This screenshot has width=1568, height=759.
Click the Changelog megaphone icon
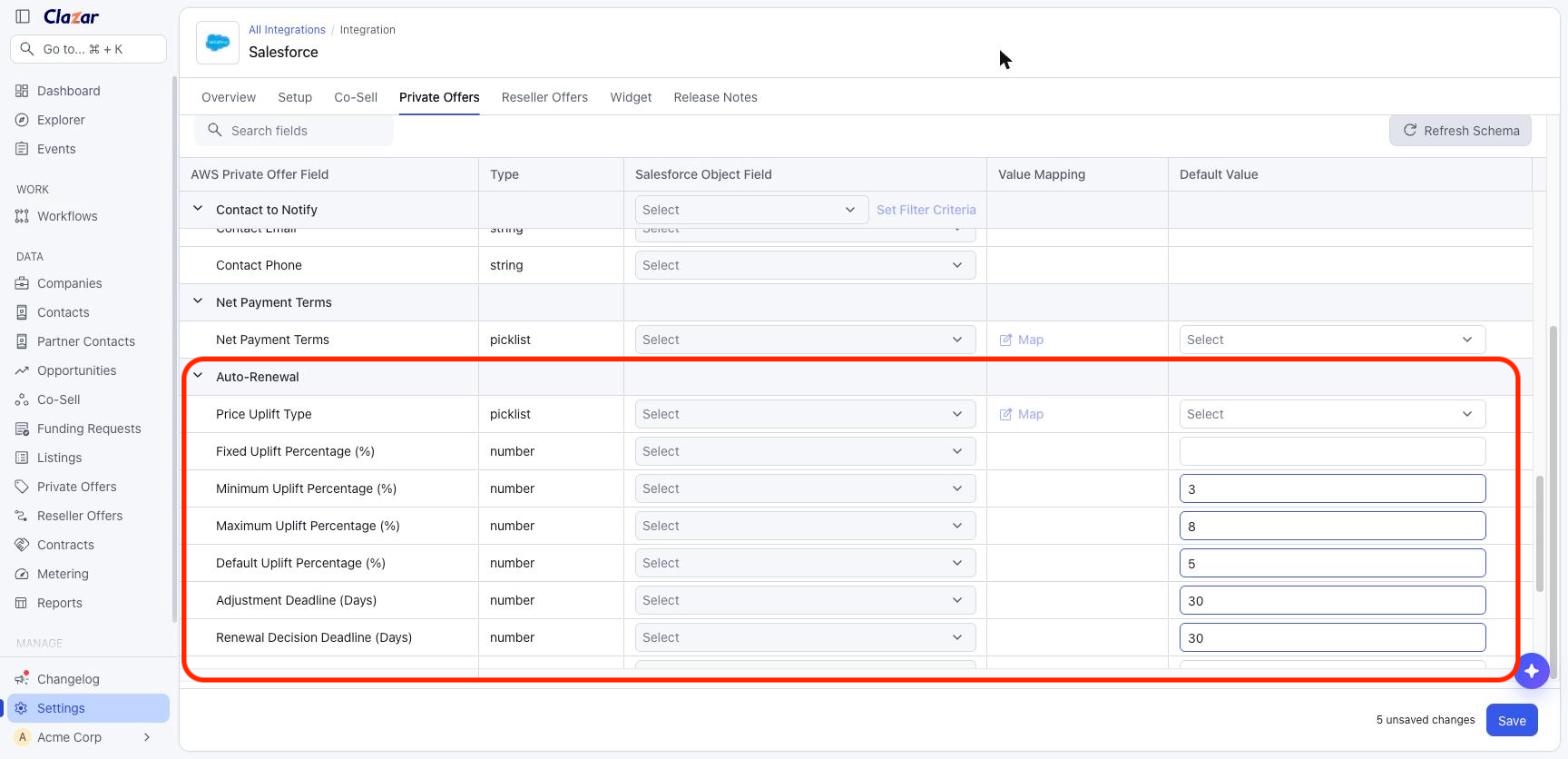click(x=22, y=679)
